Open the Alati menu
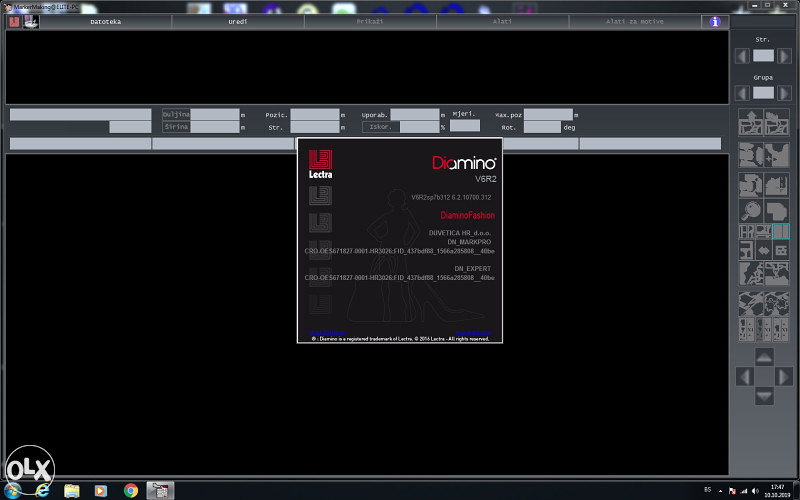 click(x=503, y=22)
